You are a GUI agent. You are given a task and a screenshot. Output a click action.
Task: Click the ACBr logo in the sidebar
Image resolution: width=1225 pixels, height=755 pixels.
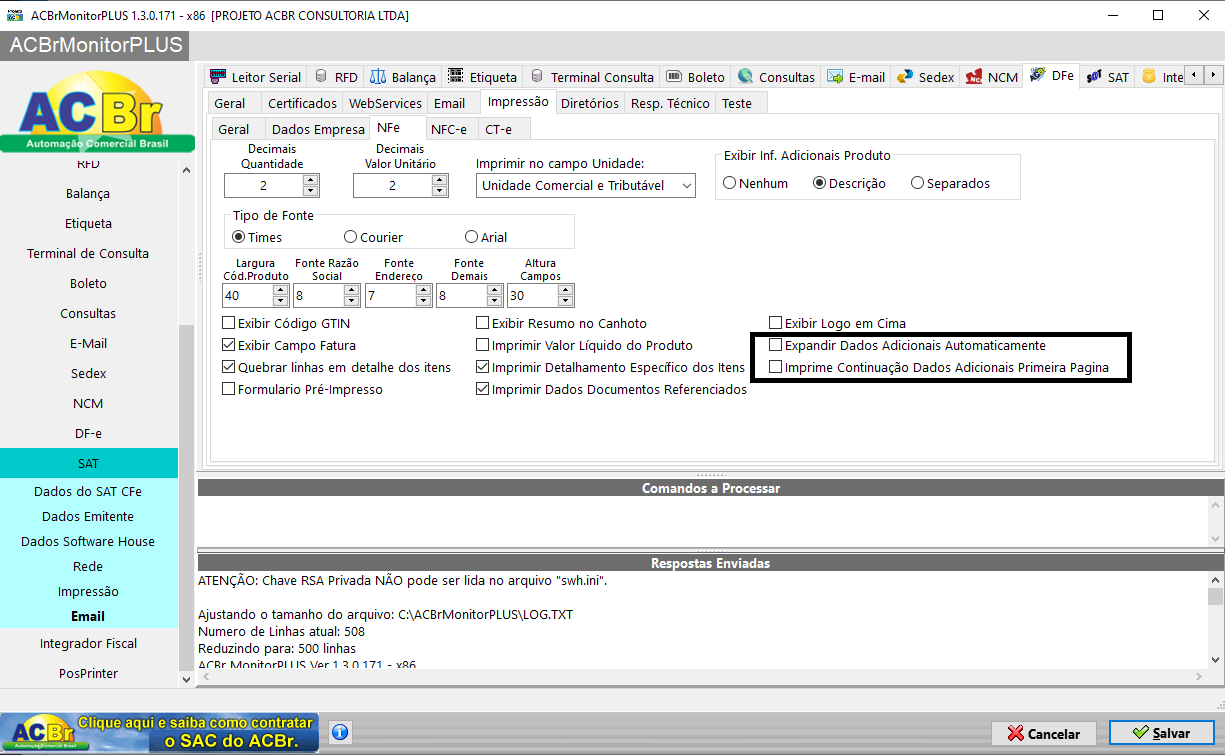[x=97, y=112]
